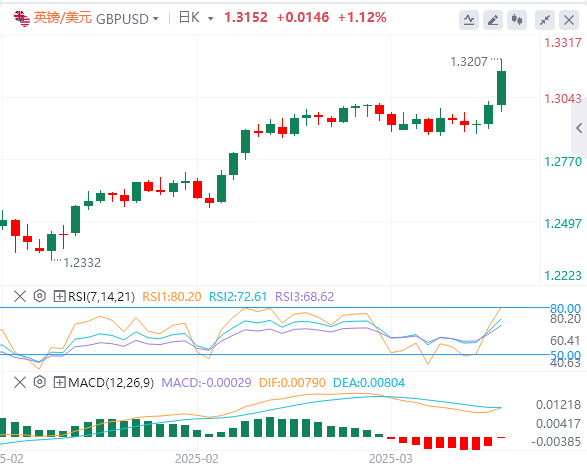The image size is (587, 472).
Task: Click the GBP/USD flag icon
Action: pyautogui.click(x=22, y=18)
